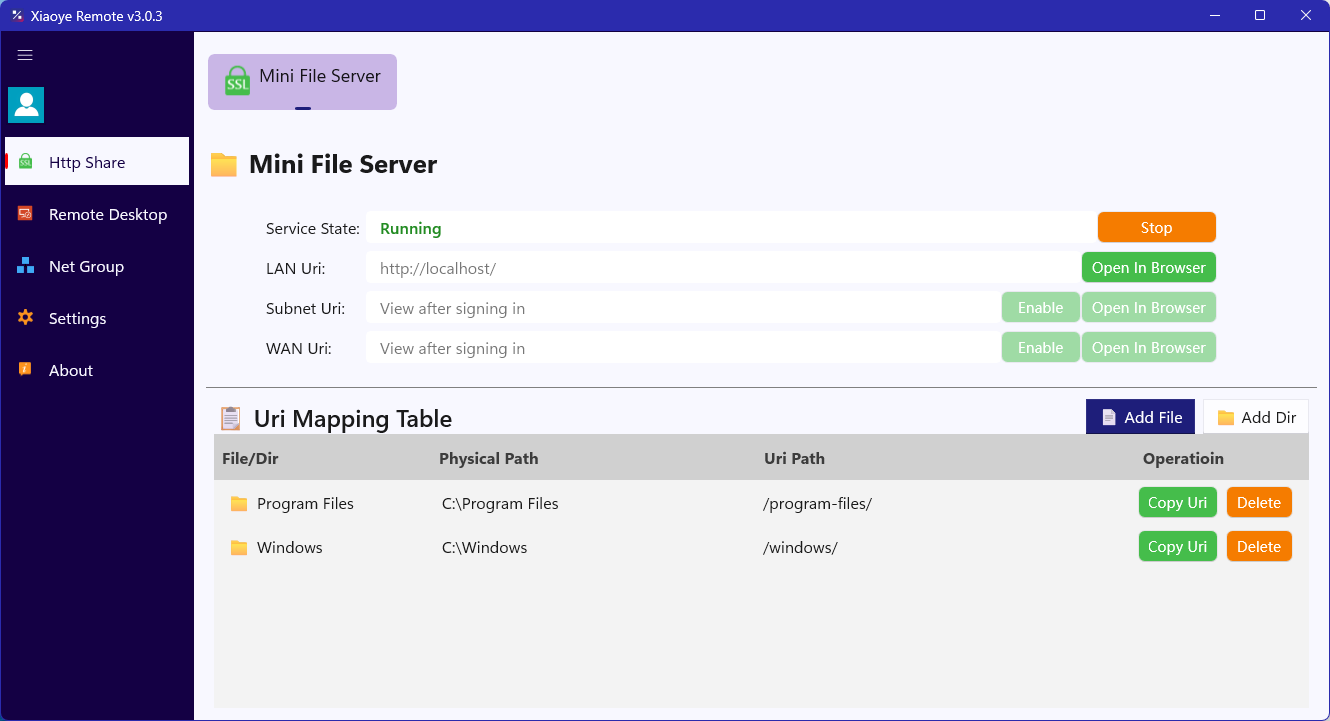Screen dimensions: 1330x721
Task: Select the Program Files row name
Action: tap(305, 504)
